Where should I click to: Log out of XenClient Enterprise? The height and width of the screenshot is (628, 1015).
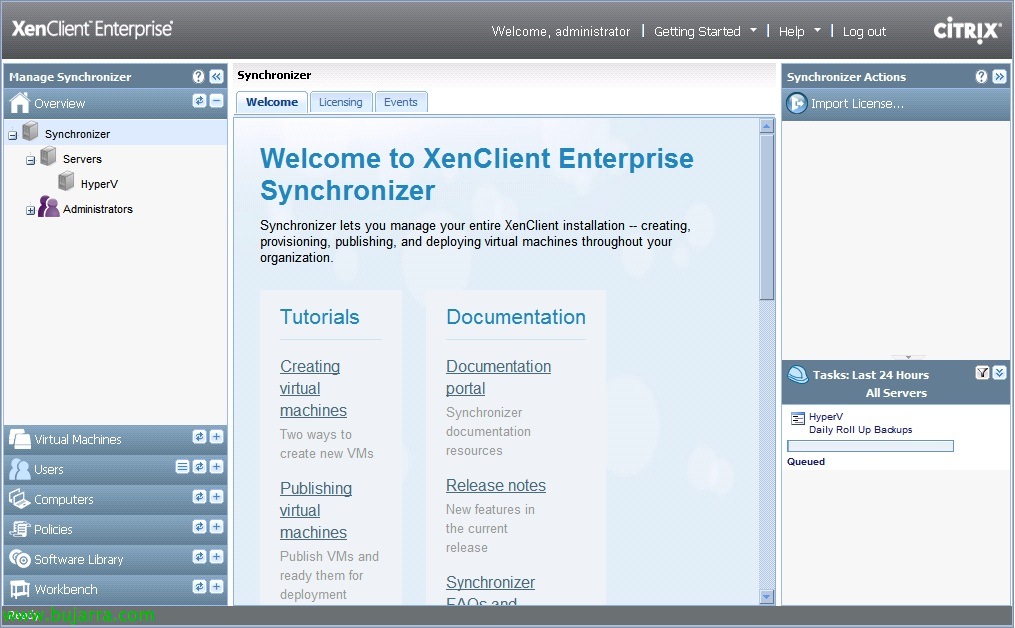click(864, 31)
